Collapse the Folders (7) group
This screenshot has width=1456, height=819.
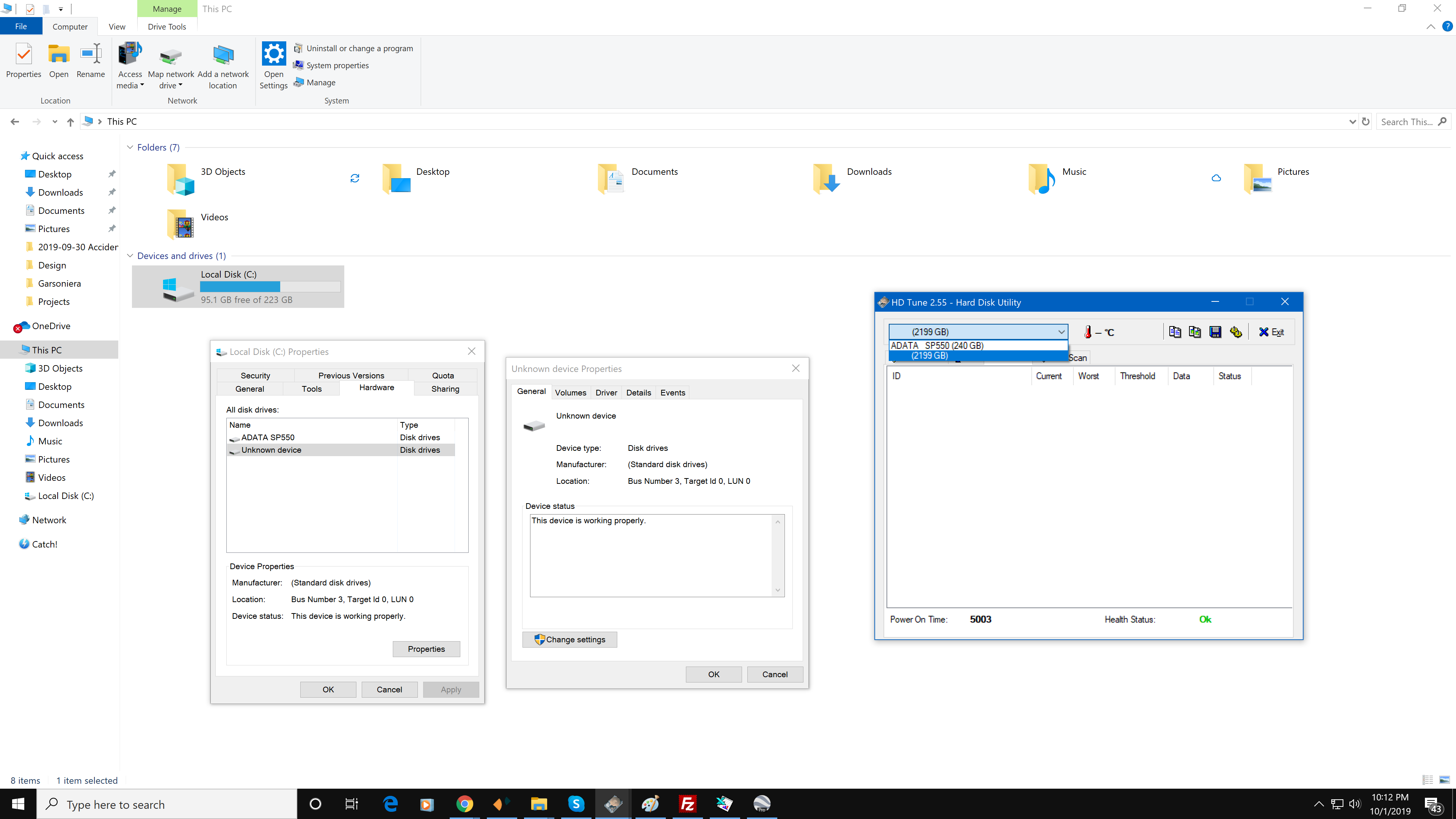click(x=130, y=147)
